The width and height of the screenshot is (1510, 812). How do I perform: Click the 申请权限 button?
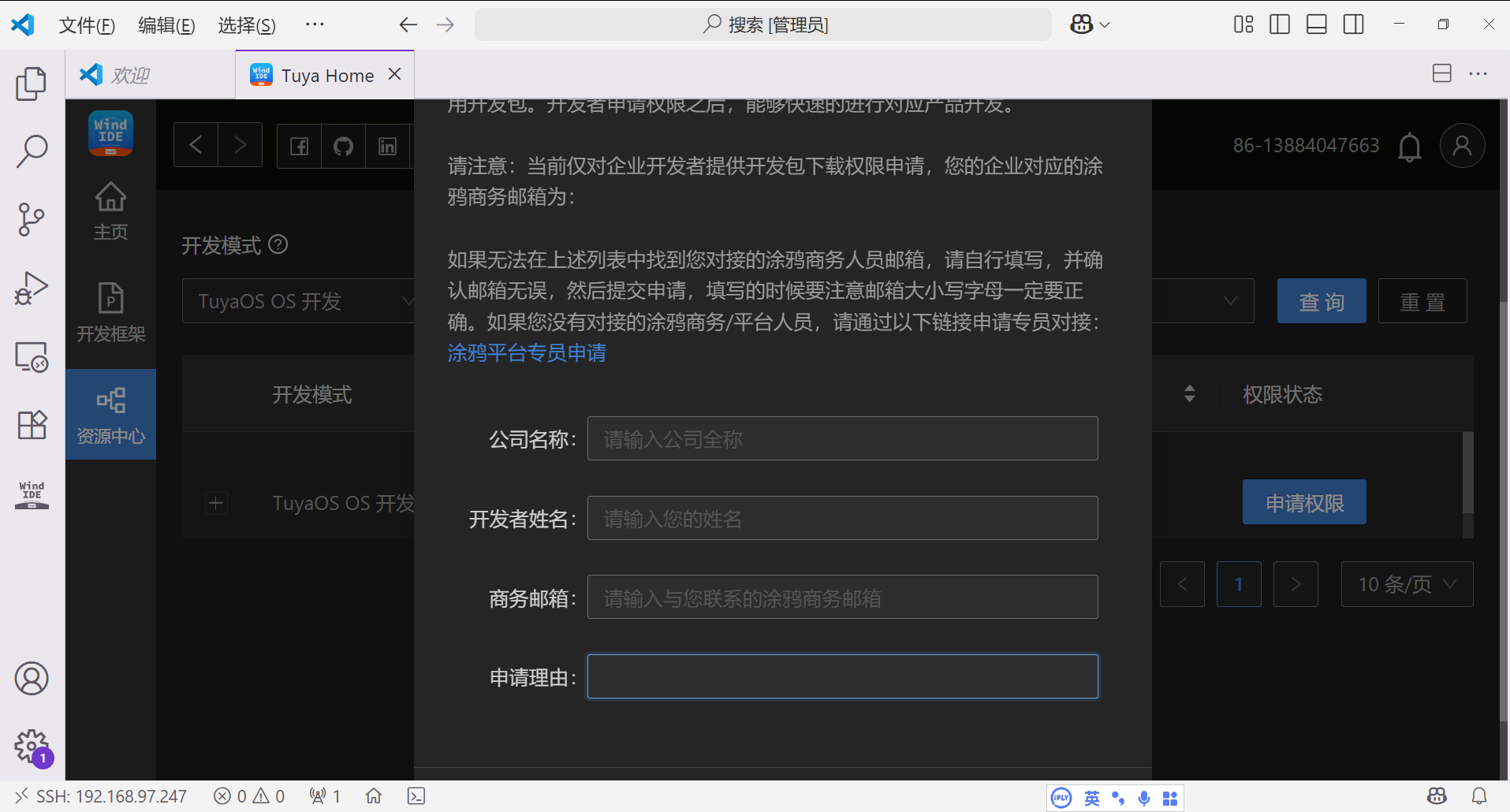click(x=1304, y=502)
